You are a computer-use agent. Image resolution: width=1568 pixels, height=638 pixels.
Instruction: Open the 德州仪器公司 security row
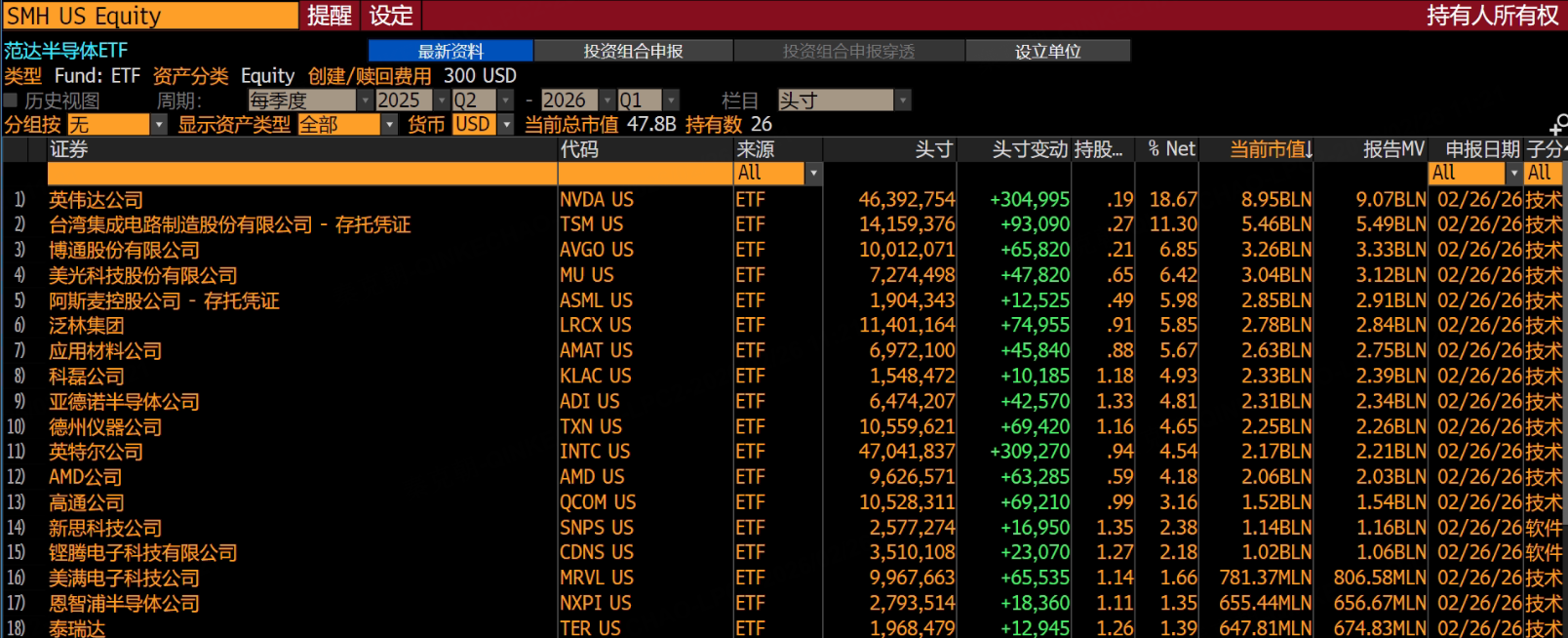point(105,427)
